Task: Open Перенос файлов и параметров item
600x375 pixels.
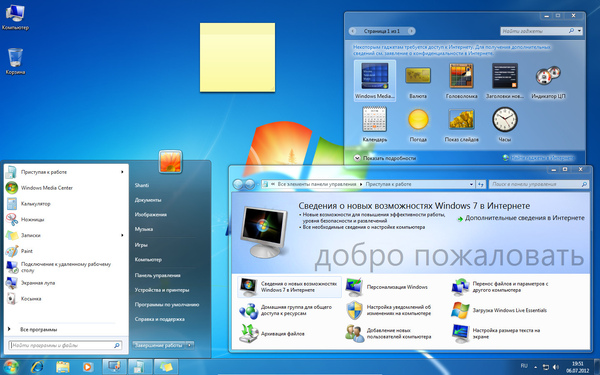Action: (500, 287)
